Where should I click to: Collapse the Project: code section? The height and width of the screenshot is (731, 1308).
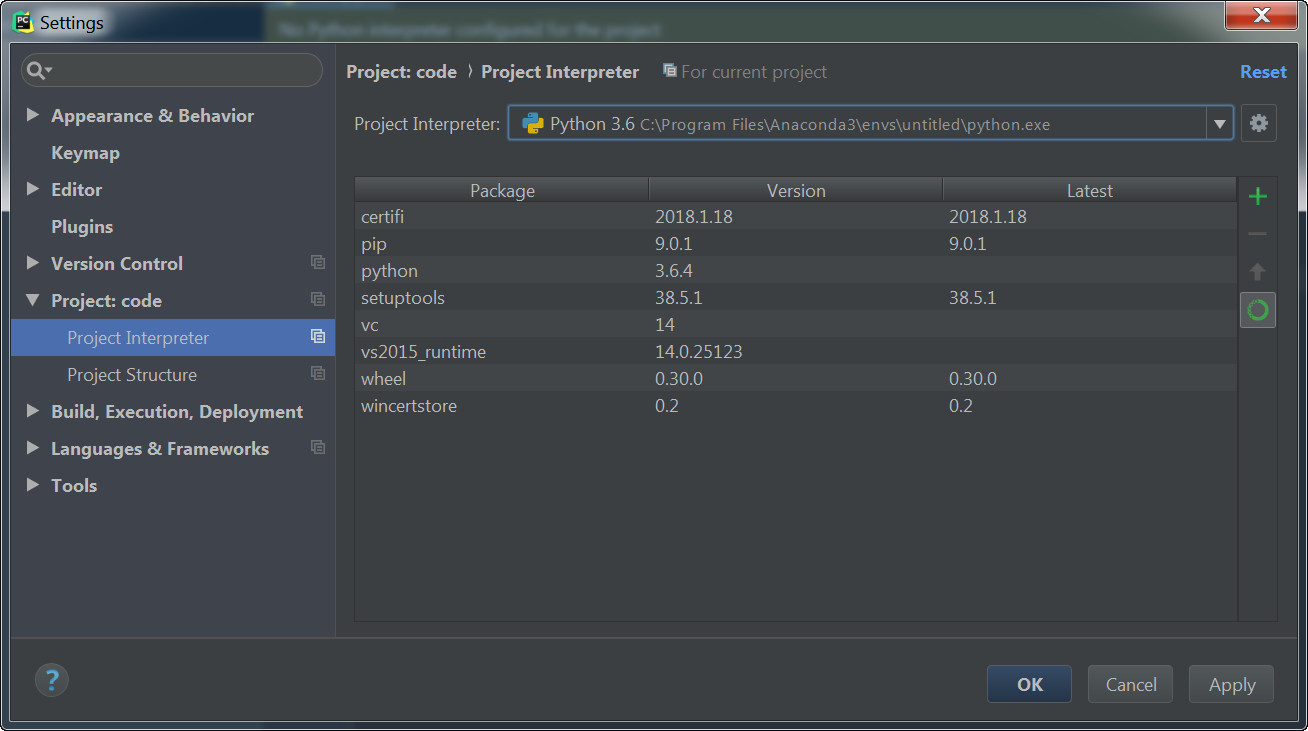(32, 300)
